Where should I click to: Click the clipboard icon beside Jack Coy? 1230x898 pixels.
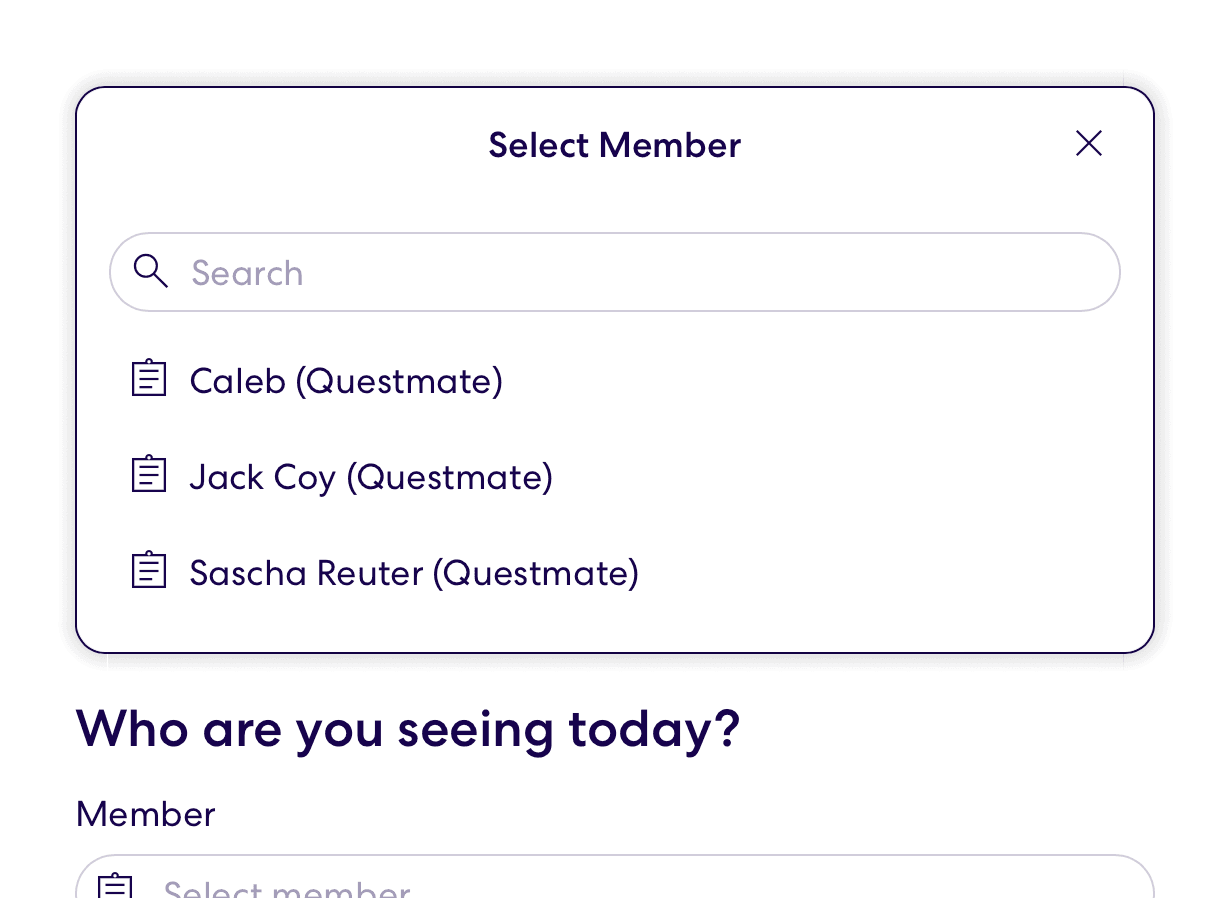pyautogui.click(x=149, y=475)
